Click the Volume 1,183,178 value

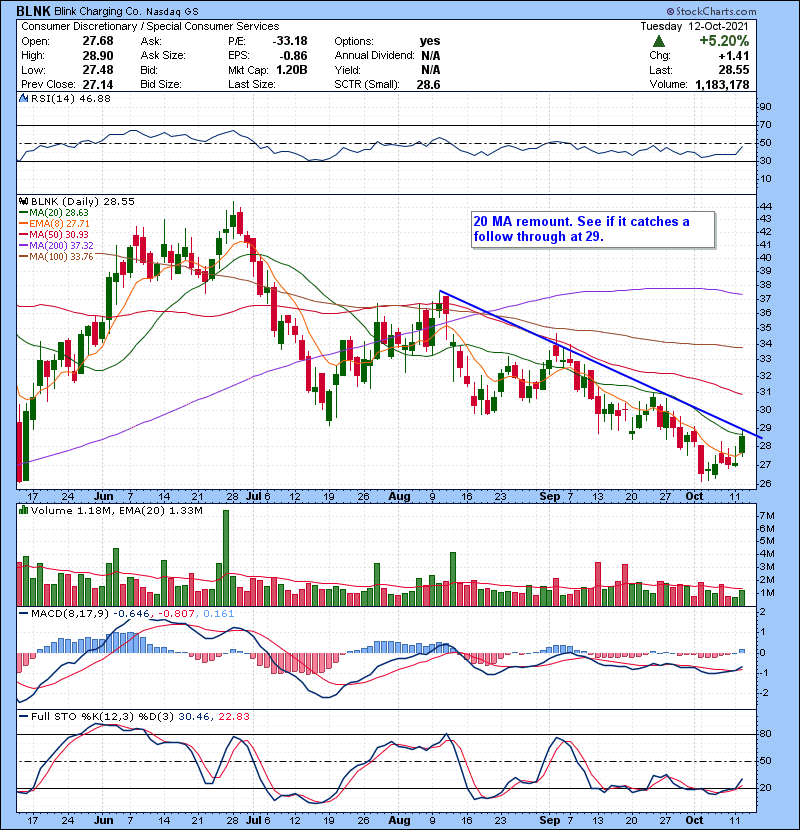click(x=722, y=85)
